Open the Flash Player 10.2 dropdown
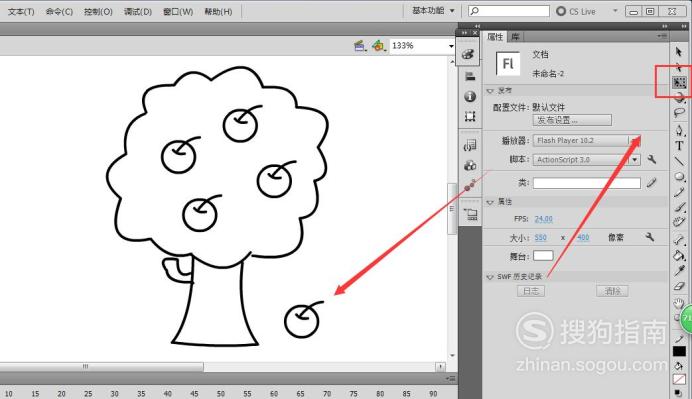The width and height of the screenshot is (692, 399). [635, 140]
